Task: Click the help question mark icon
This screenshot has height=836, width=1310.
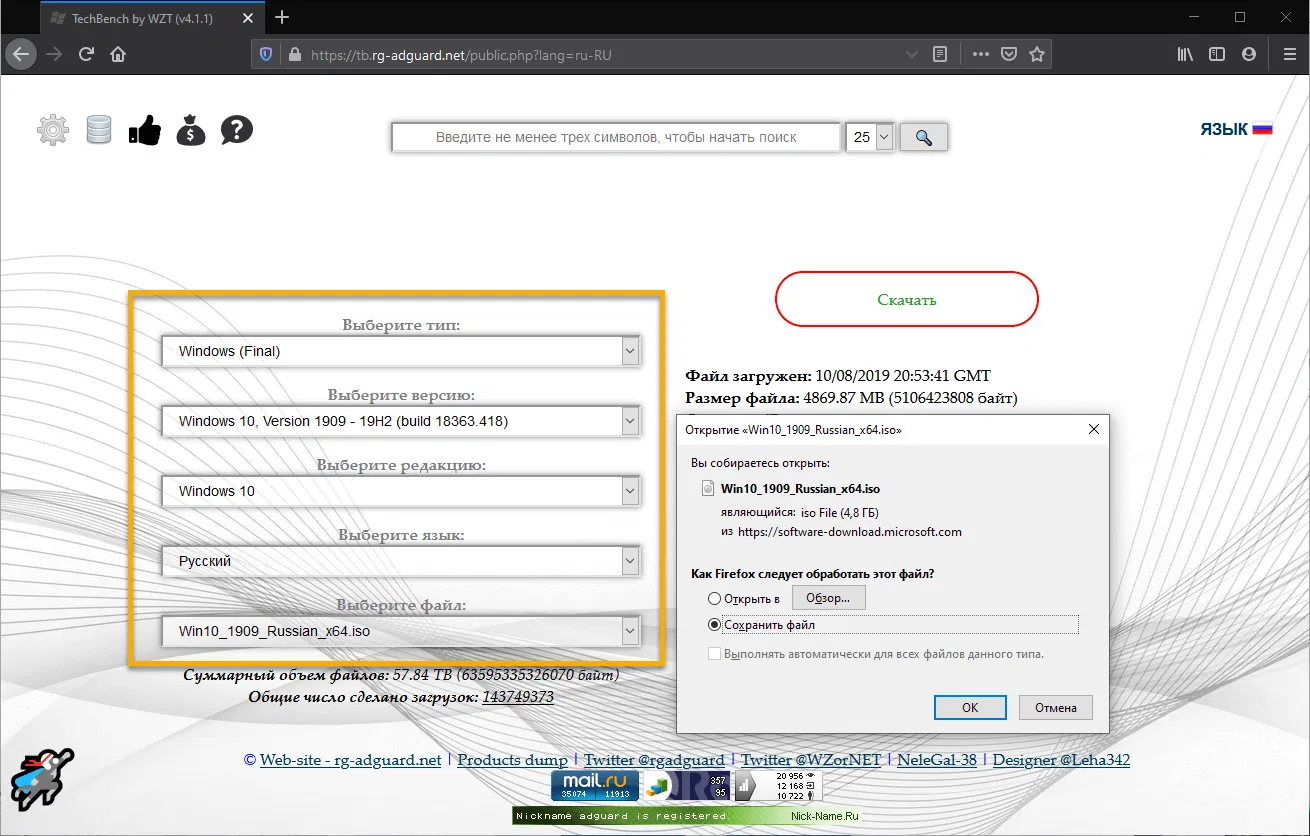Action: pos(236,129)
